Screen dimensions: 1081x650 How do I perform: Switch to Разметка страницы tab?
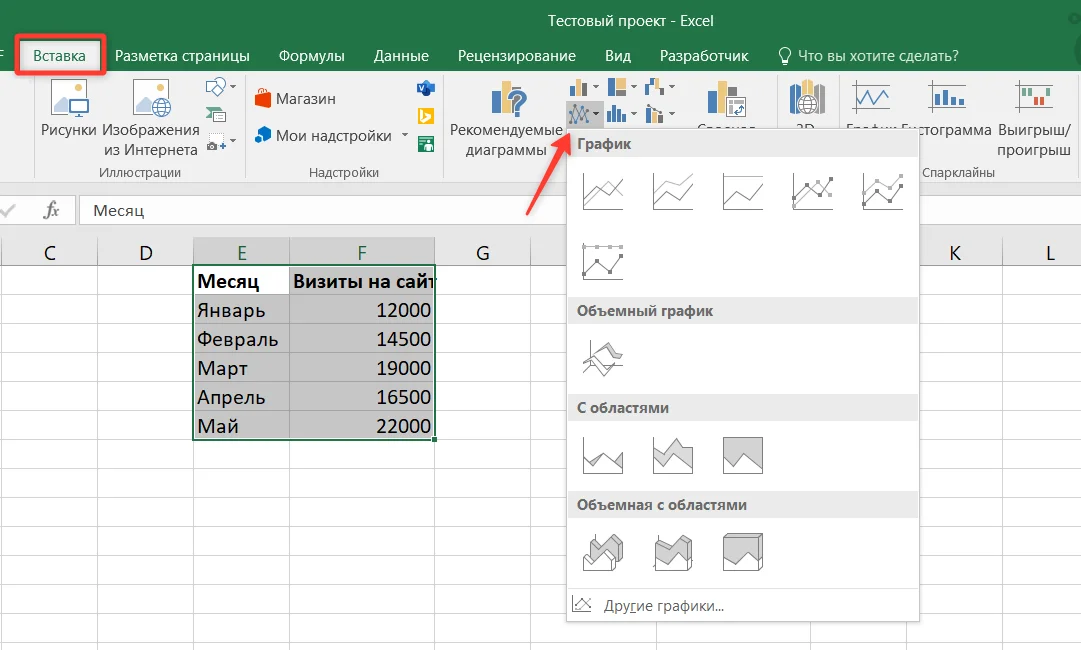182,56
